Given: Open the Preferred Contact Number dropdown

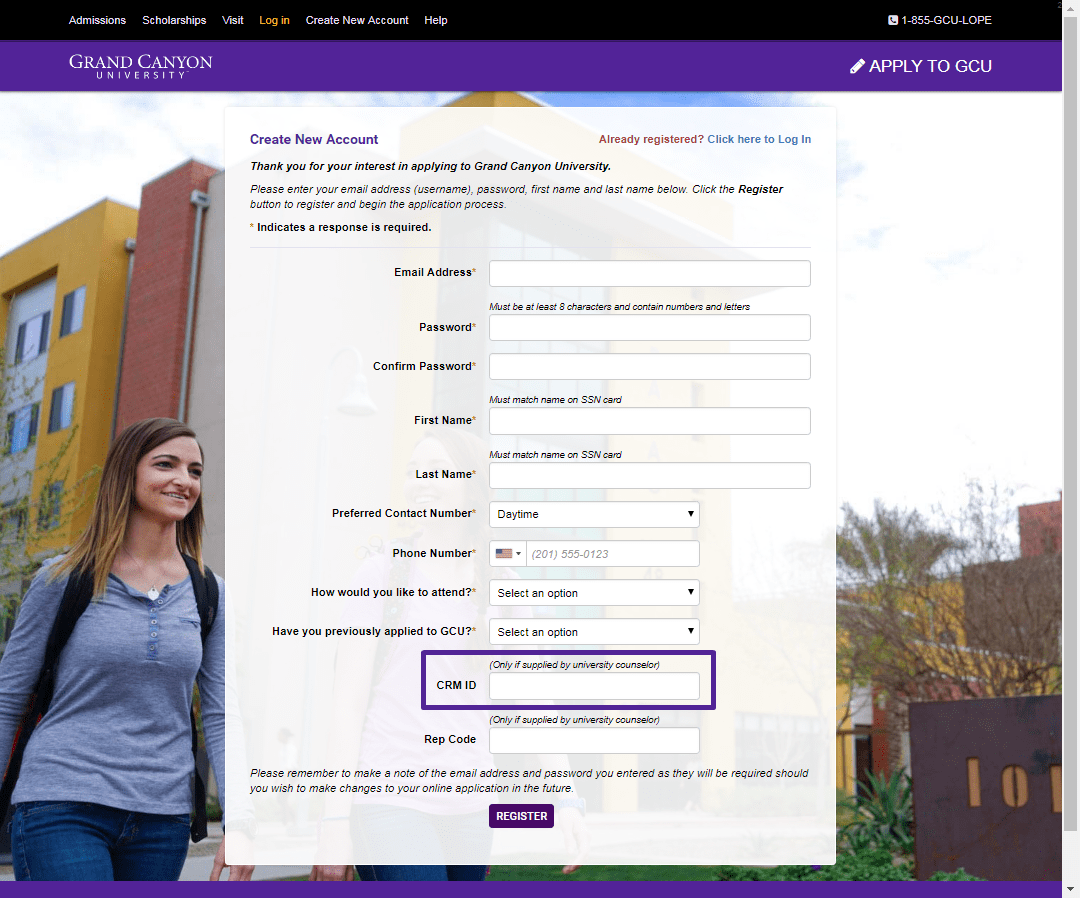Looking at the screenshot, I should (x=593, y=514).
